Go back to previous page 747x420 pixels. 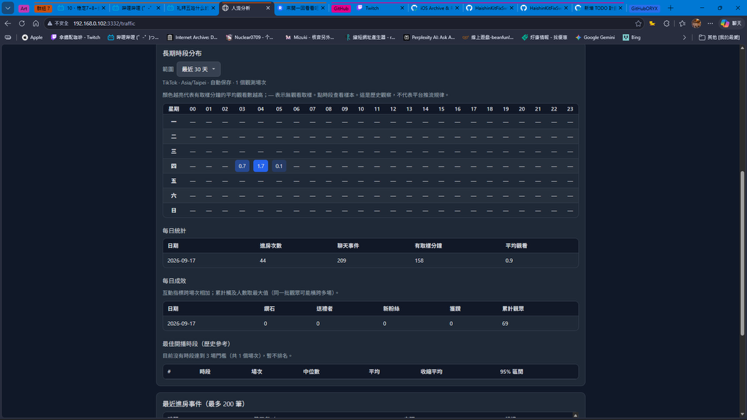click(x=8, y=23)
